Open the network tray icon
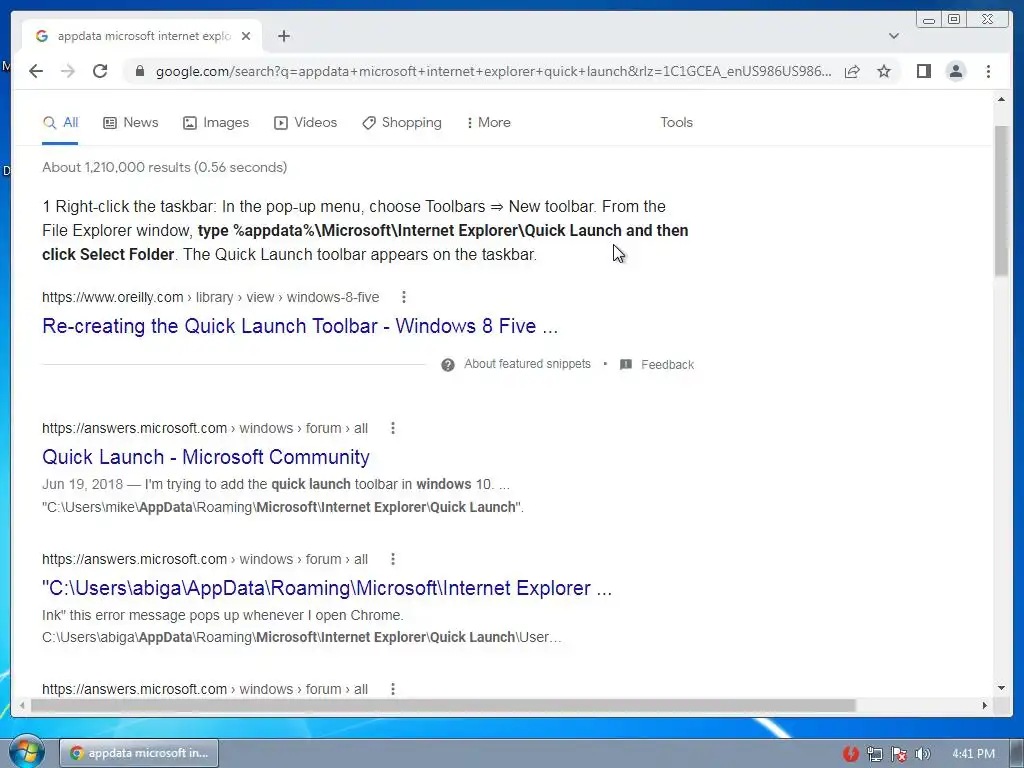The height and width of the screenshot is (768, 1024). (874, 754)
